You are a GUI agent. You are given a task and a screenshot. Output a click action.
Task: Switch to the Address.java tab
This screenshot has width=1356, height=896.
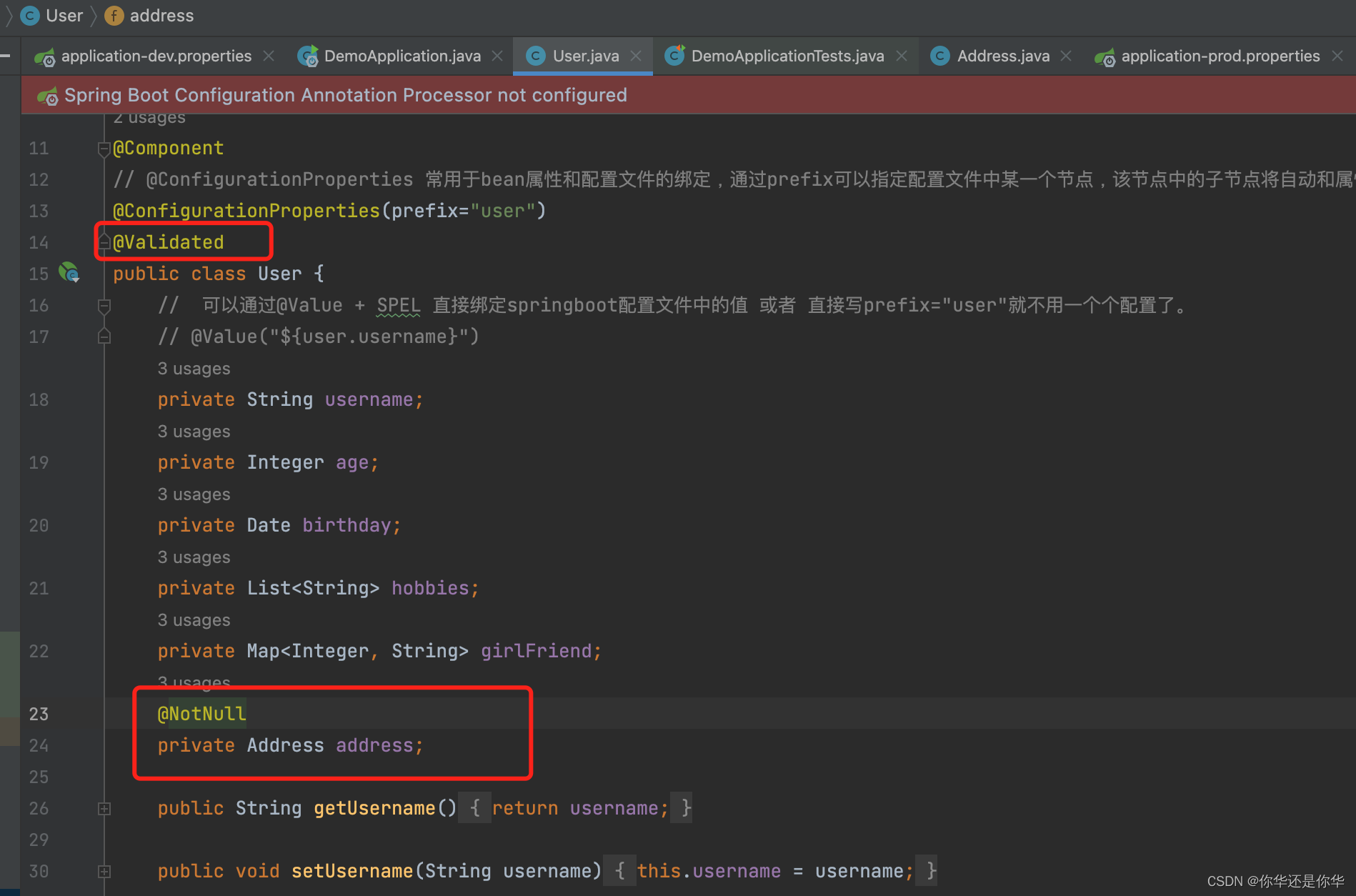(1003, 56)
